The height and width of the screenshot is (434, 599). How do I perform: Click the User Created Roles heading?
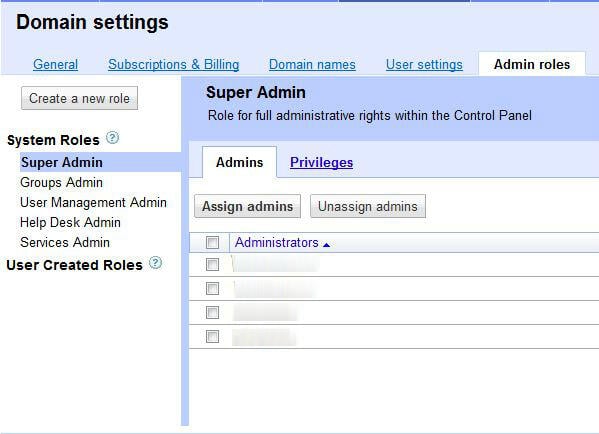point(74,265)
